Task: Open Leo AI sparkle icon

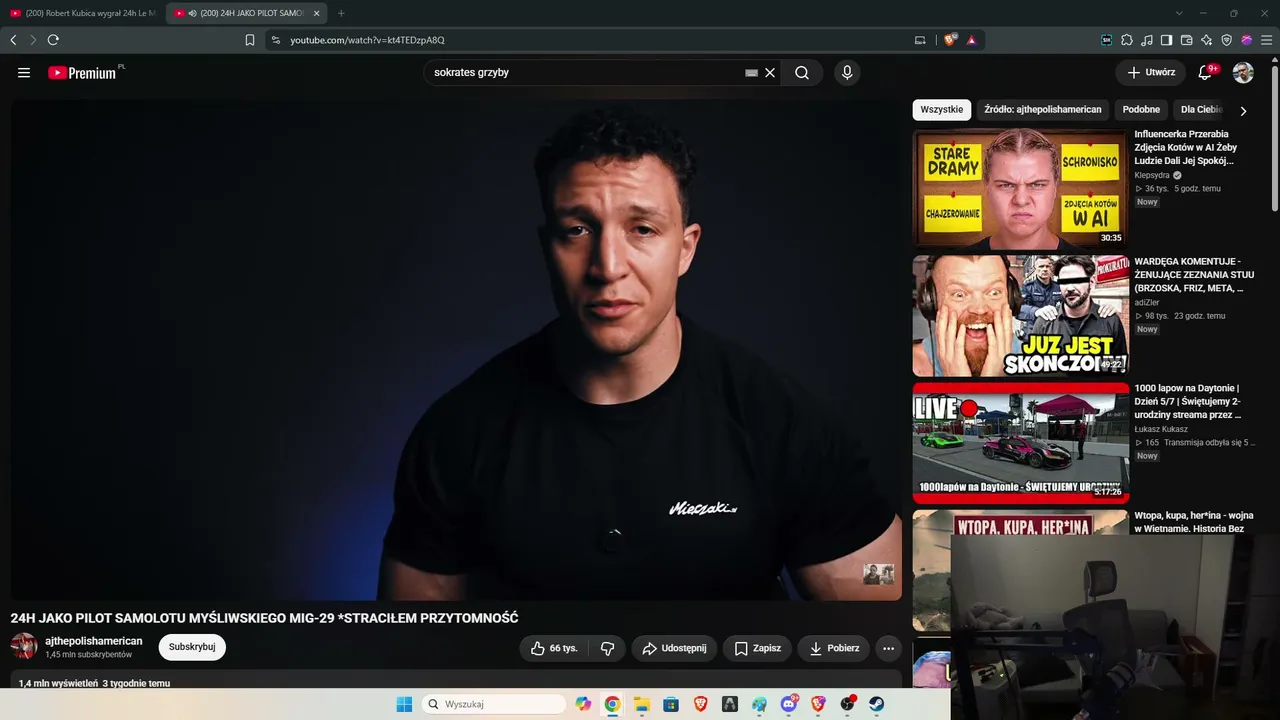Action: pos(1207,40)
